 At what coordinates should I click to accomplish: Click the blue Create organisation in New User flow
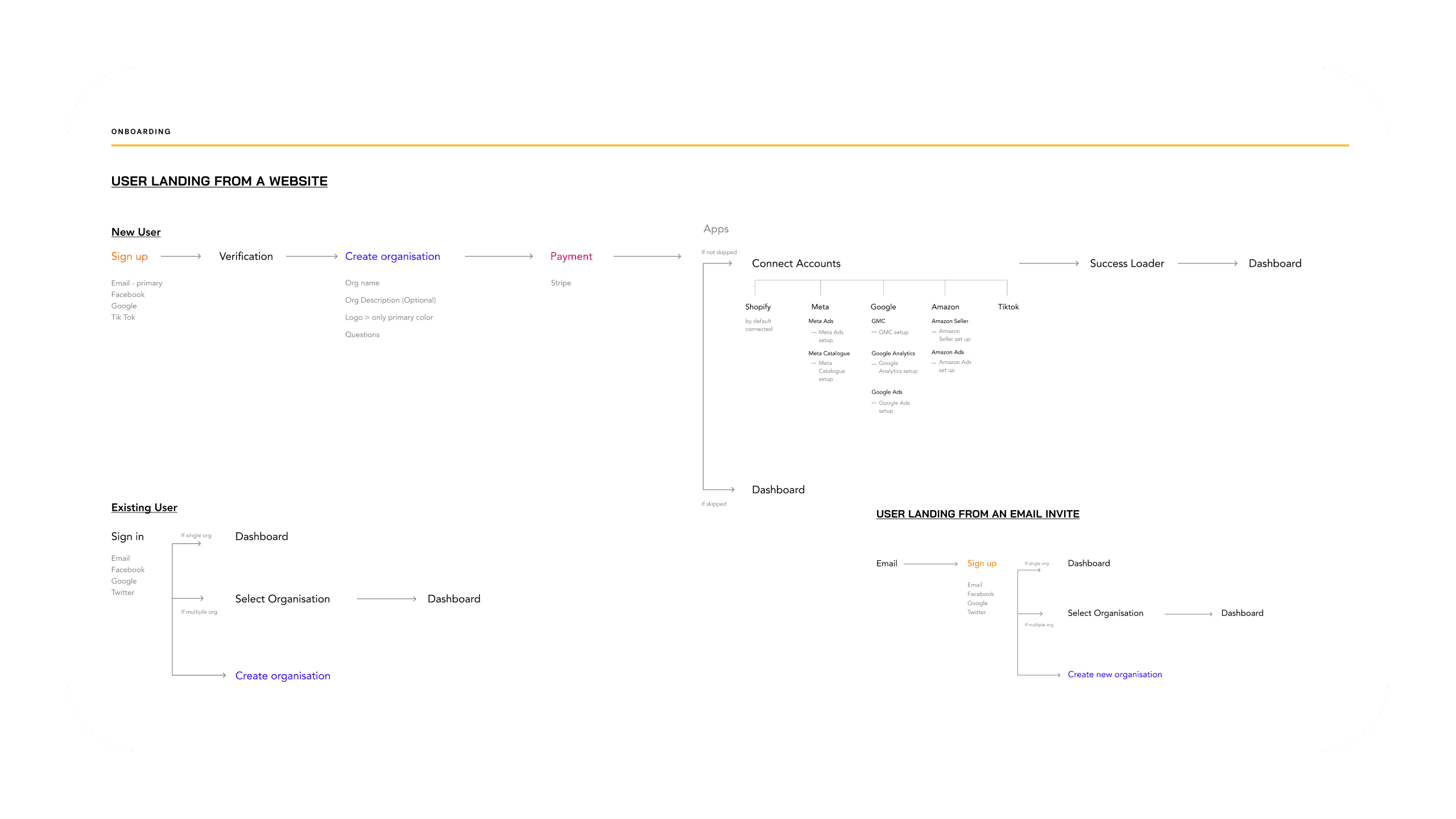[x=392, y=257]
